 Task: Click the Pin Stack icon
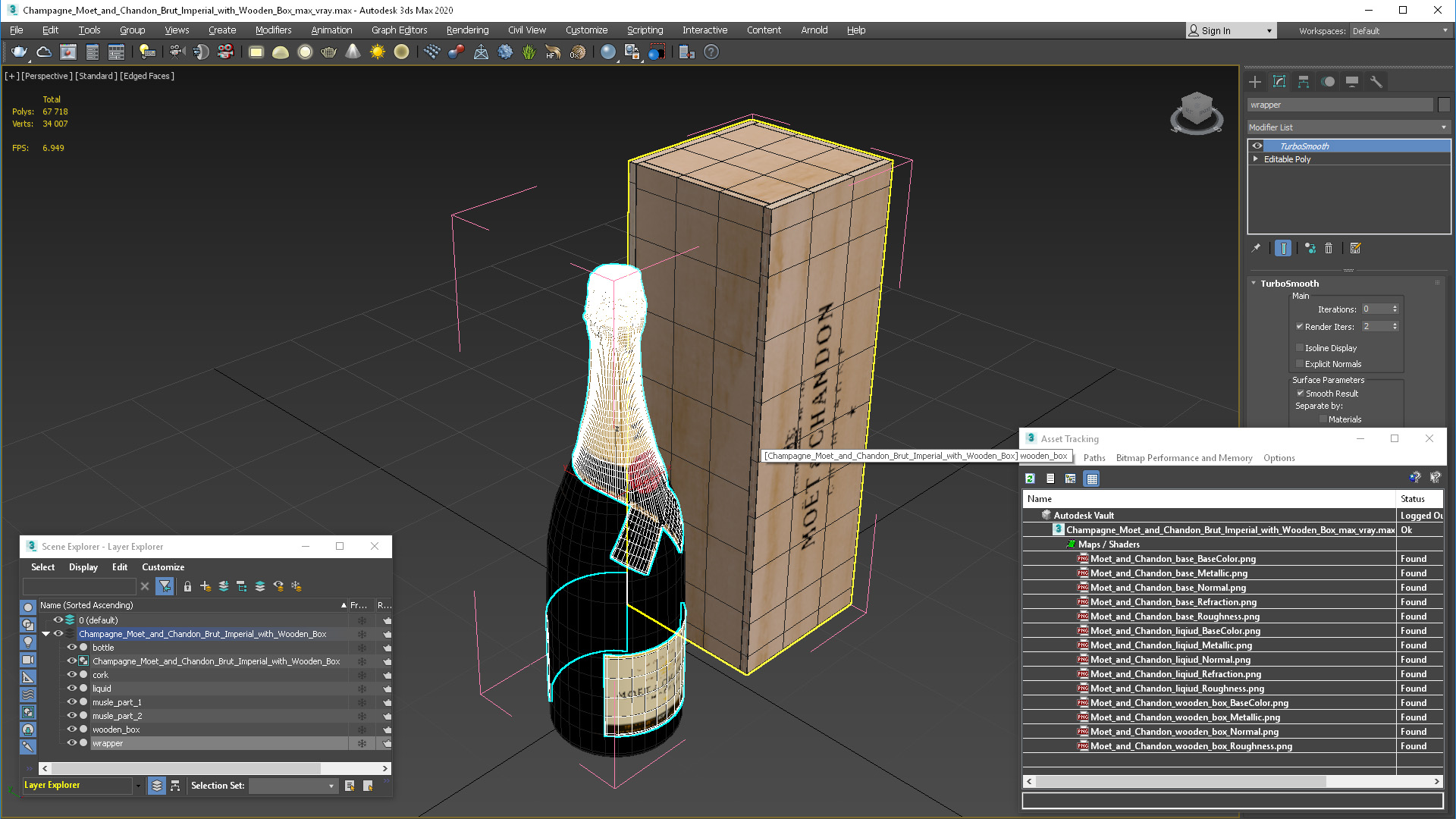pyautogui.click(x=1256, y=248)
